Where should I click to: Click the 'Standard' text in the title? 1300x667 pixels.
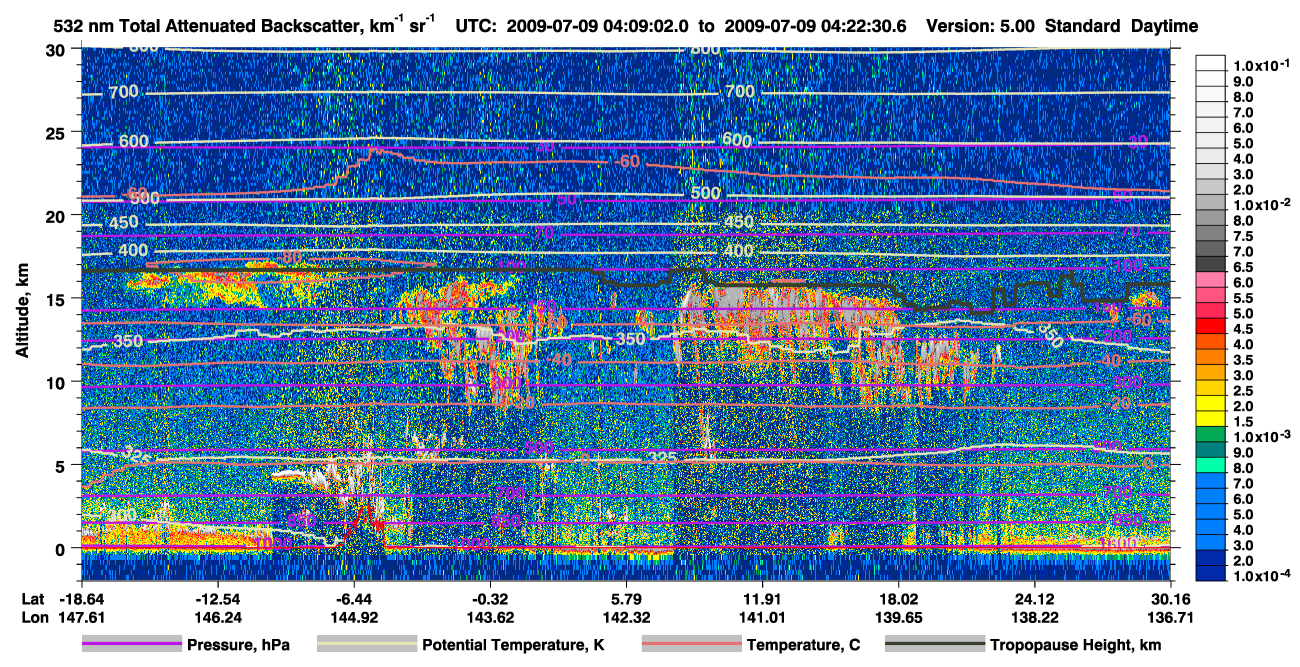[x=1083, y=26]
